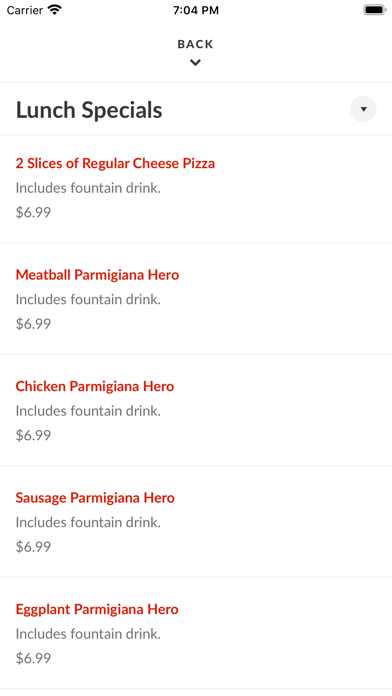This screenshot has width=392, height=696.
Task: Click the fountain drink description under Sausage Hero
Action: 88,522
